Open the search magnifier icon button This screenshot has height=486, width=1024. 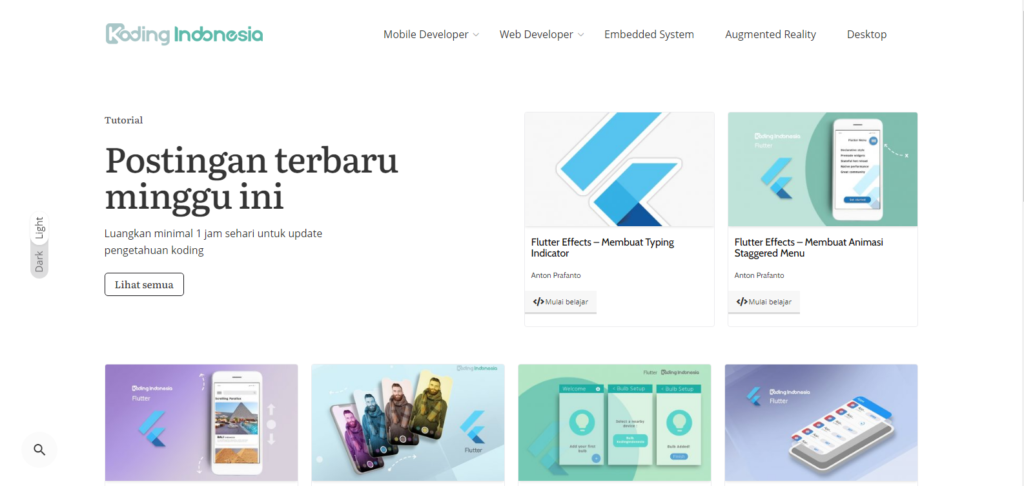39,449
